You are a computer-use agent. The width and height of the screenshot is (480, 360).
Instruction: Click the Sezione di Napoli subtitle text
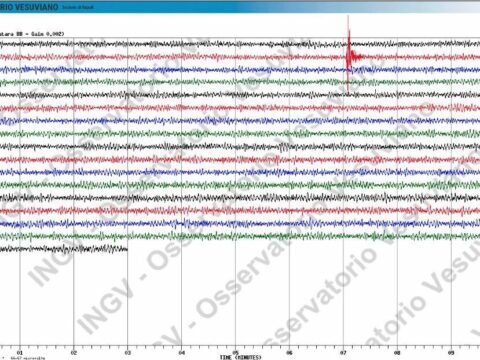[78, 7]
